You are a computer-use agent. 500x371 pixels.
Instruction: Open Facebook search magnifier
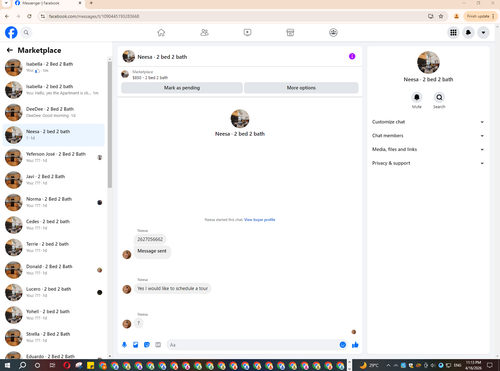pos(26,33)
